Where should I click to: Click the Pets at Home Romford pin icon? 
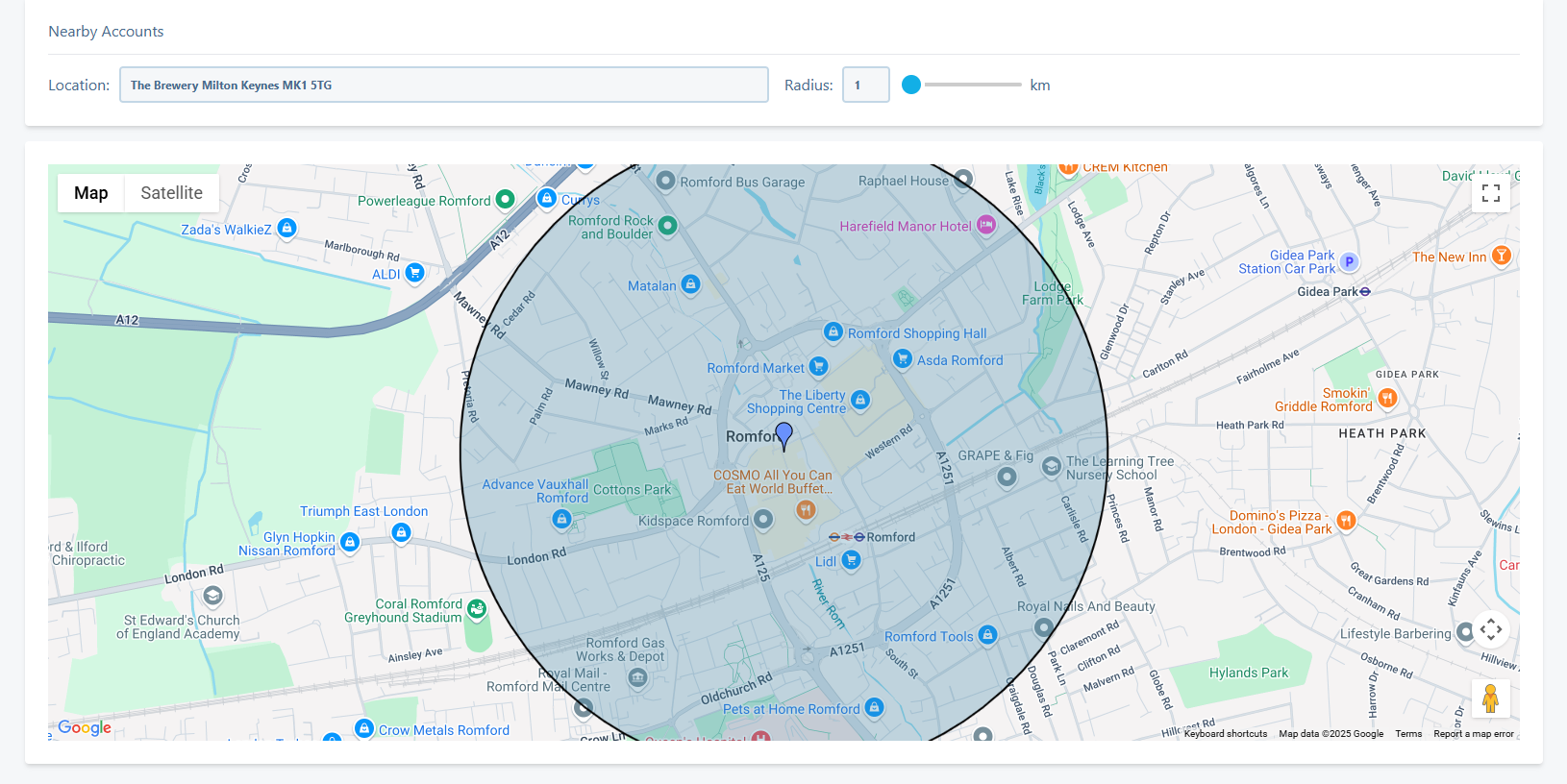(x=874, y=708)
